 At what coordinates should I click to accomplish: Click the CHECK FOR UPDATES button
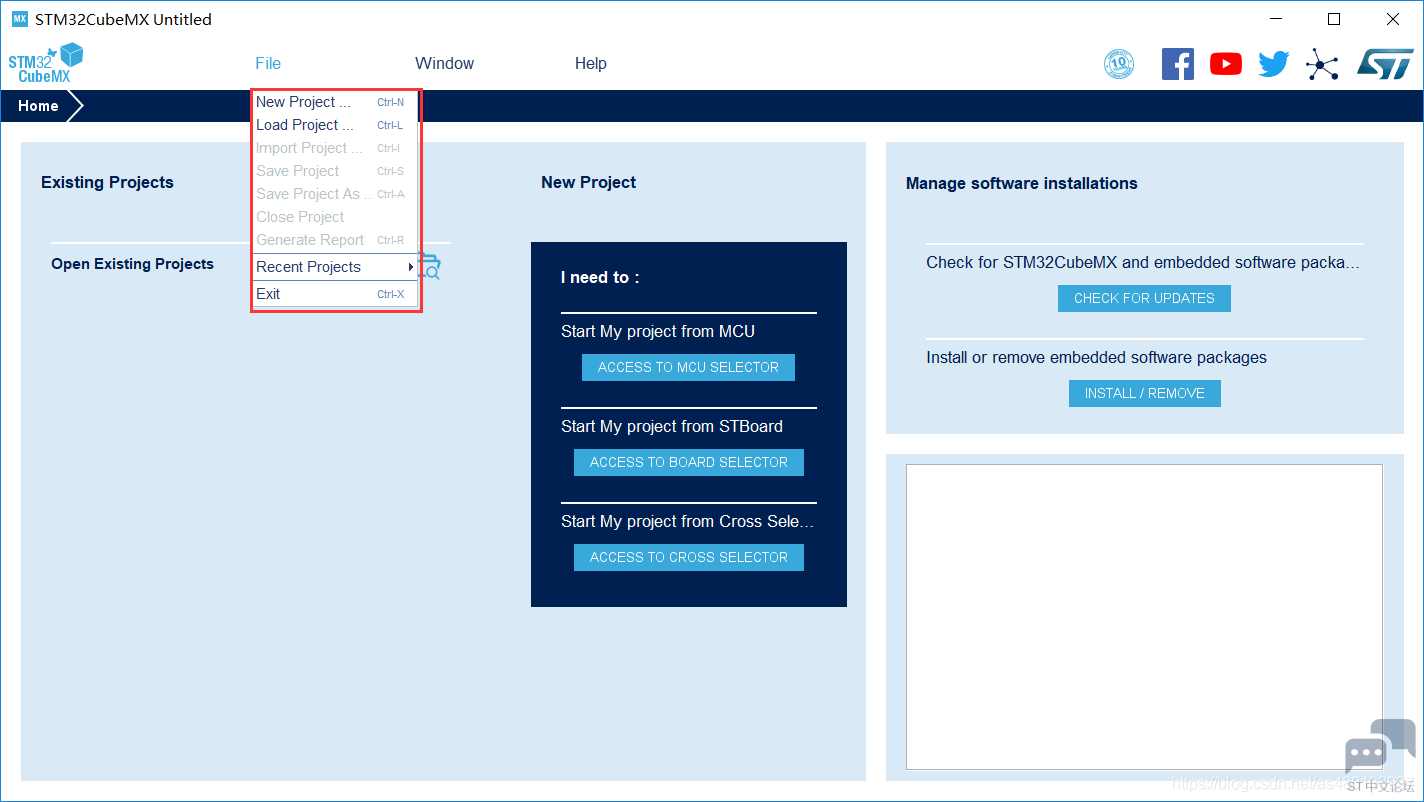[1144, 298]
